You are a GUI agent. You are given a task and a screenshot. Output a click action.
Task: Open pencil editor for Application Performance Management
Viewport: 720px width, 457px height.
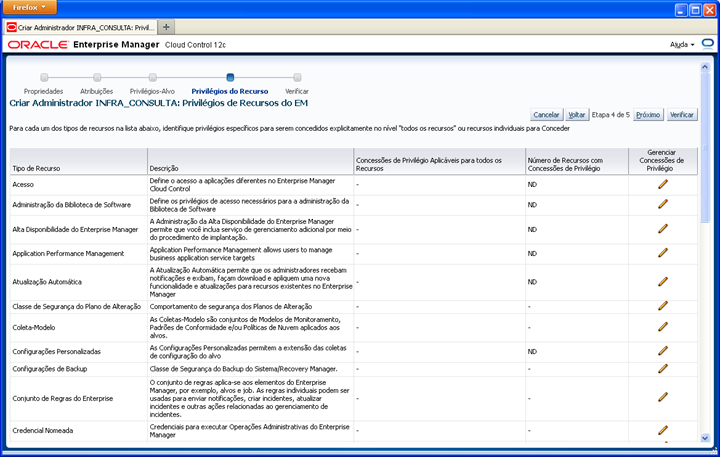[663, 253]
